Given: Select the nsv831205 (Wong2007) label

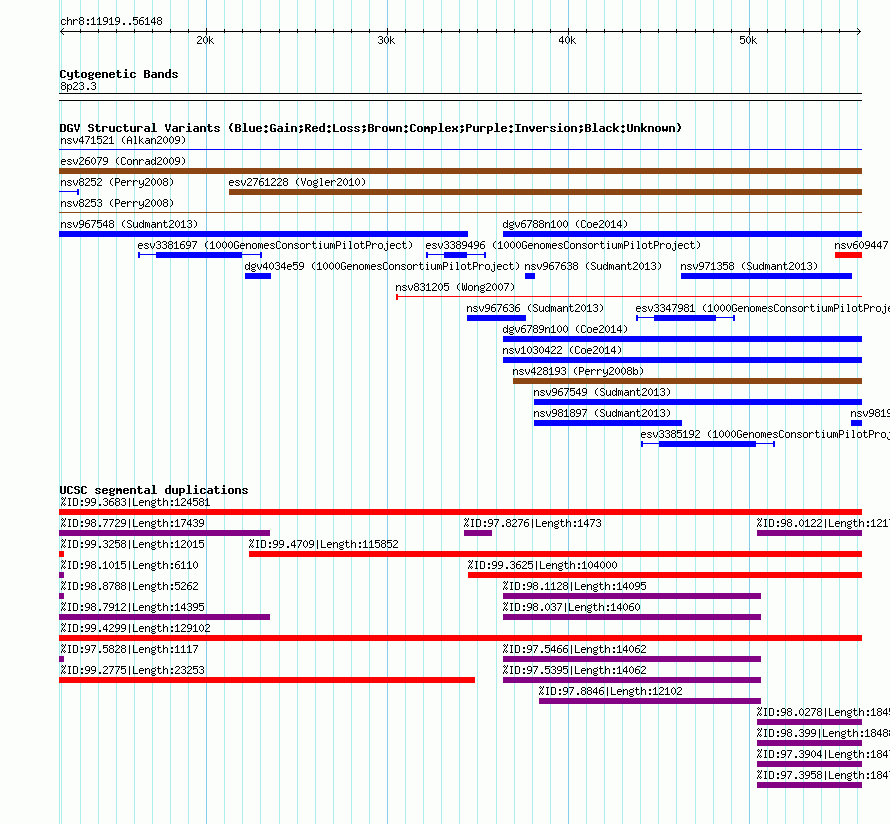Looking at the screenshot, I should click(455, 287).
